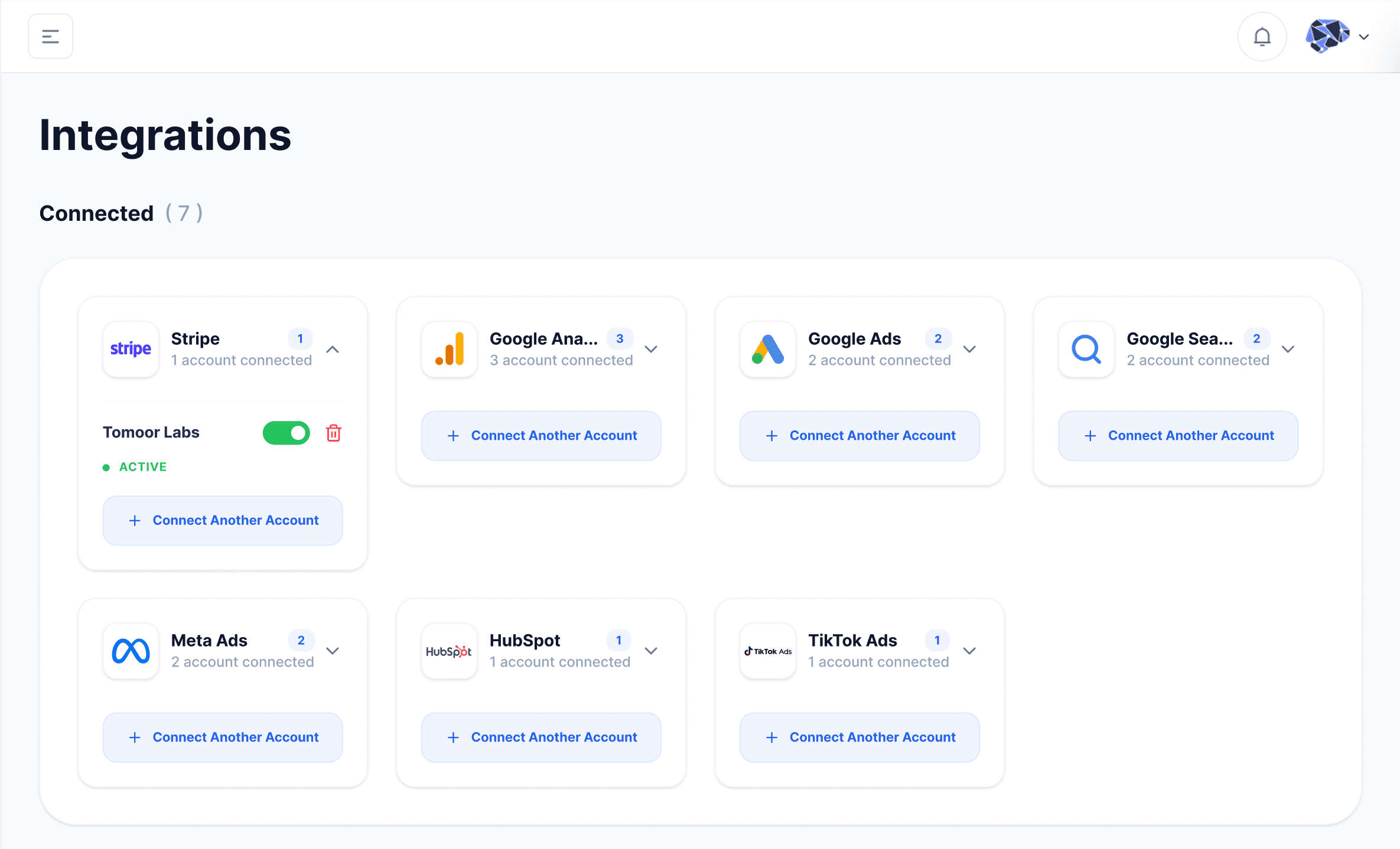The width and height of the screenshot is (1400, 849).
Task: Click the Meta Ads logo icon
Action: [x=131, y=651]
